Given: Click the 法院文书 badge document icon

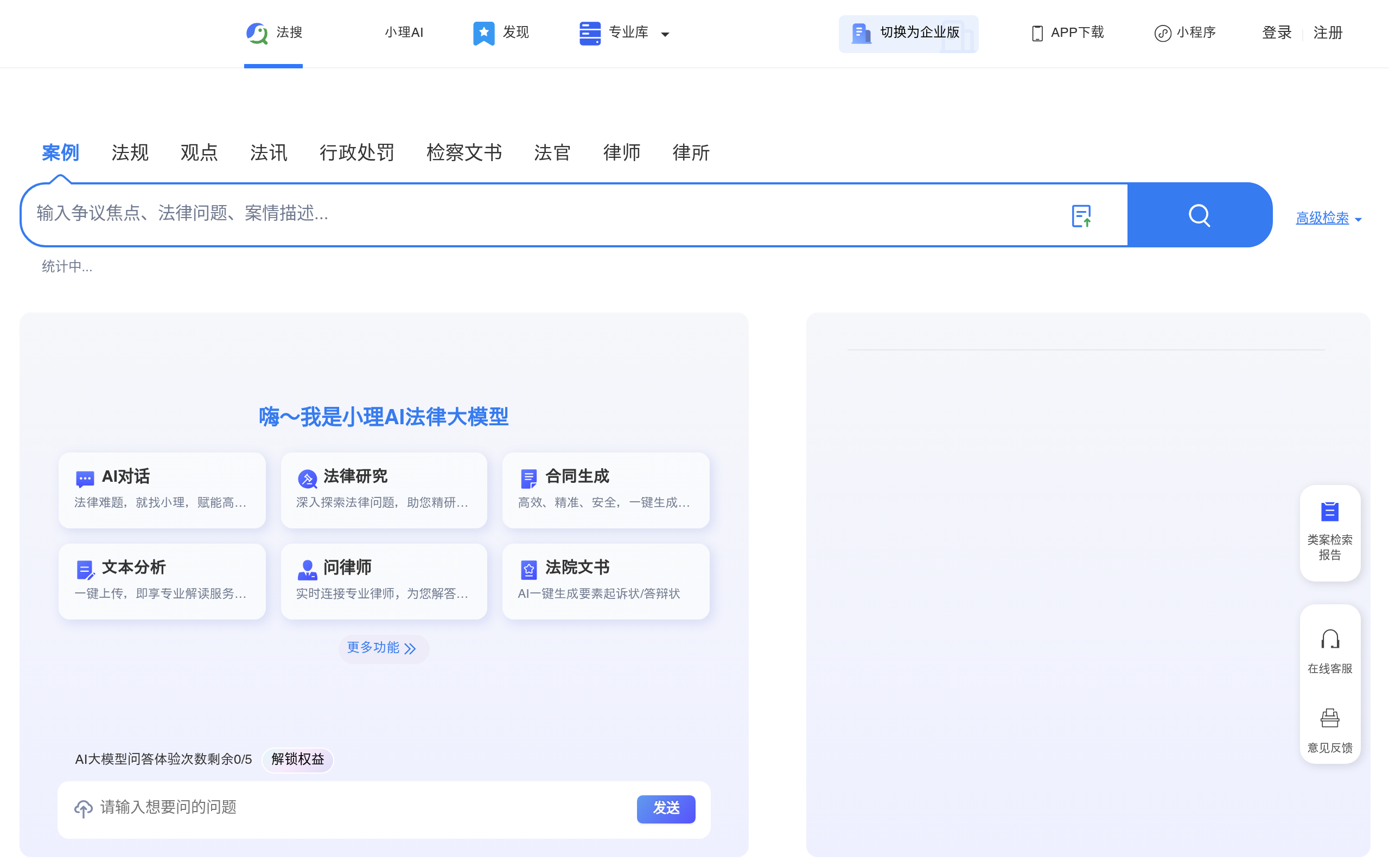Looking at the screenshot, I should 528,570.
